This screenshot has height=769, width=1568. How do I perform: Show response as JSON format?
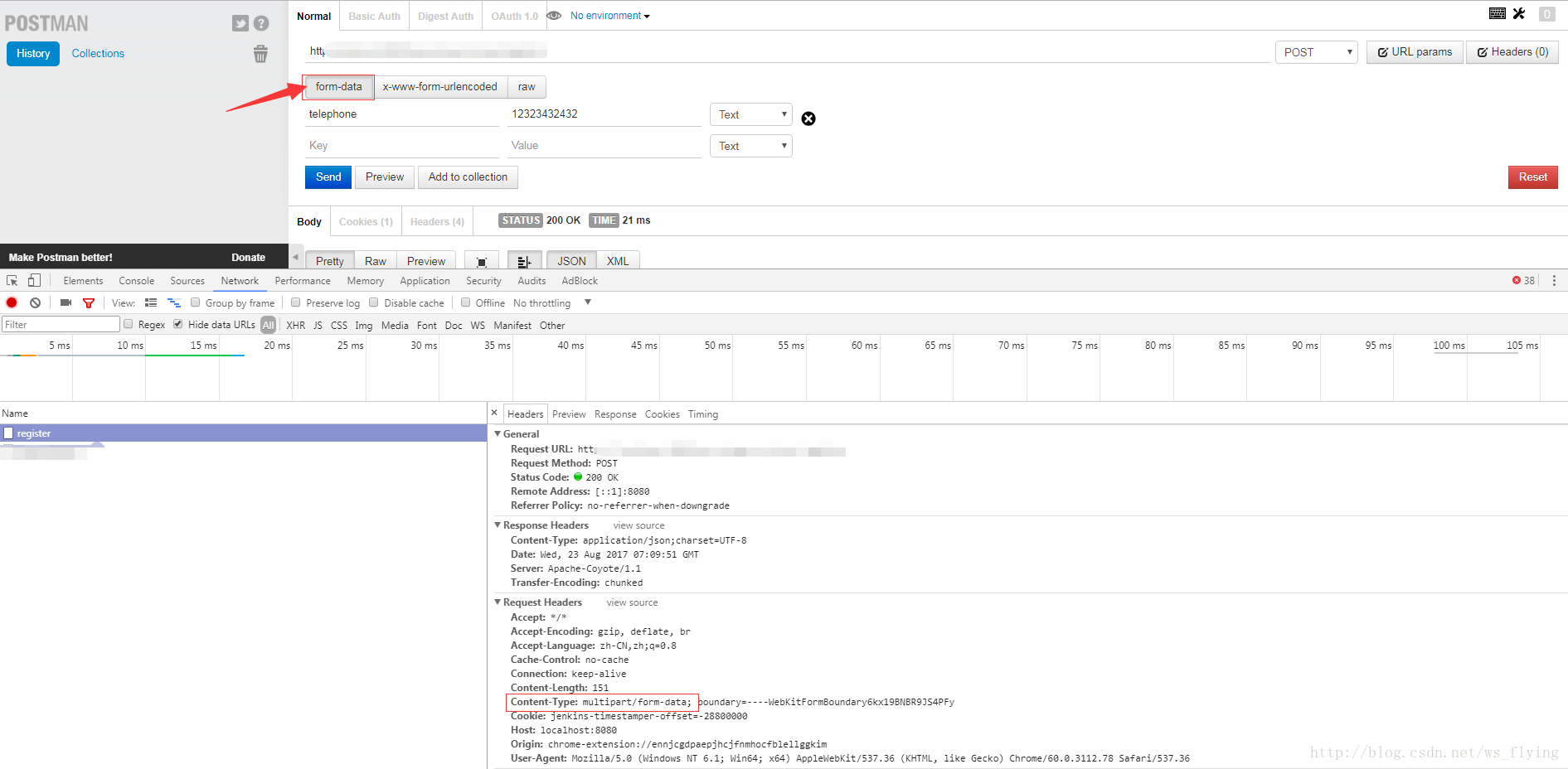pos(571,261)
